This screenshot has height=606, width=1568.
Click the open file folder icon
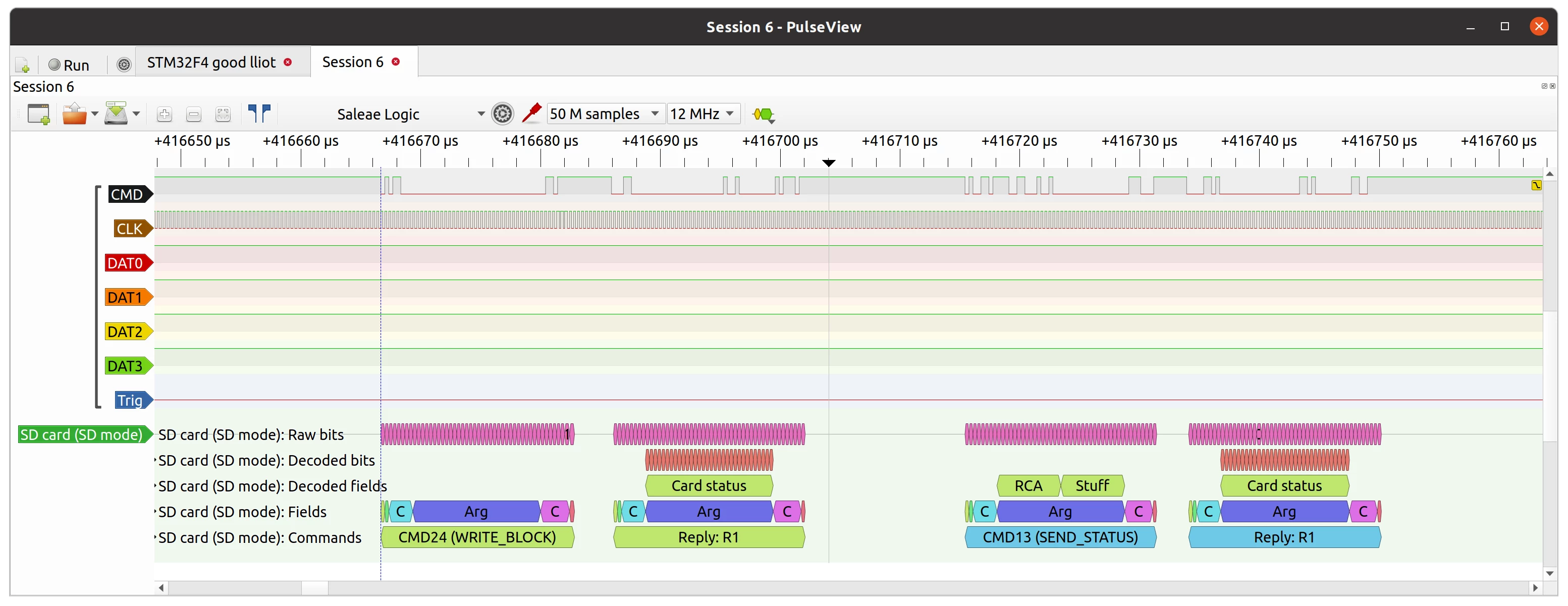coord(74,114)
